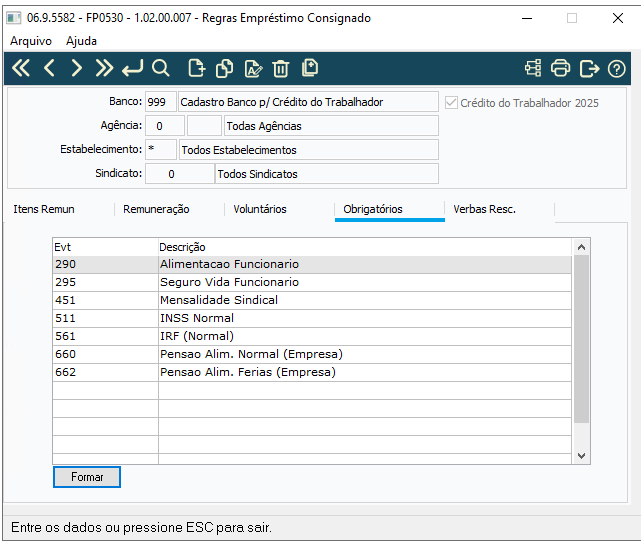643x541 pixels.
Task: Click the Sindicato code field
Action: (x=180, y=174)
